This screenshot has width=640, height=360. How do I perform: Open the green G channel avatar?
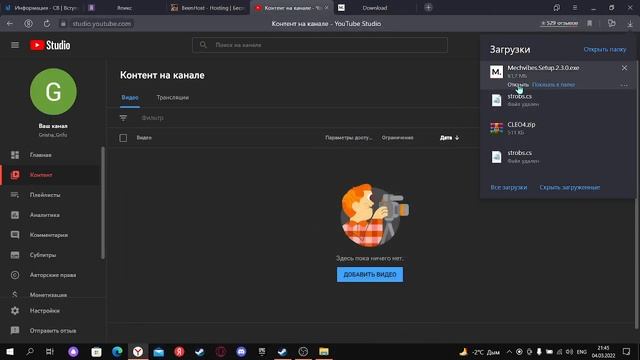point(53,91)
